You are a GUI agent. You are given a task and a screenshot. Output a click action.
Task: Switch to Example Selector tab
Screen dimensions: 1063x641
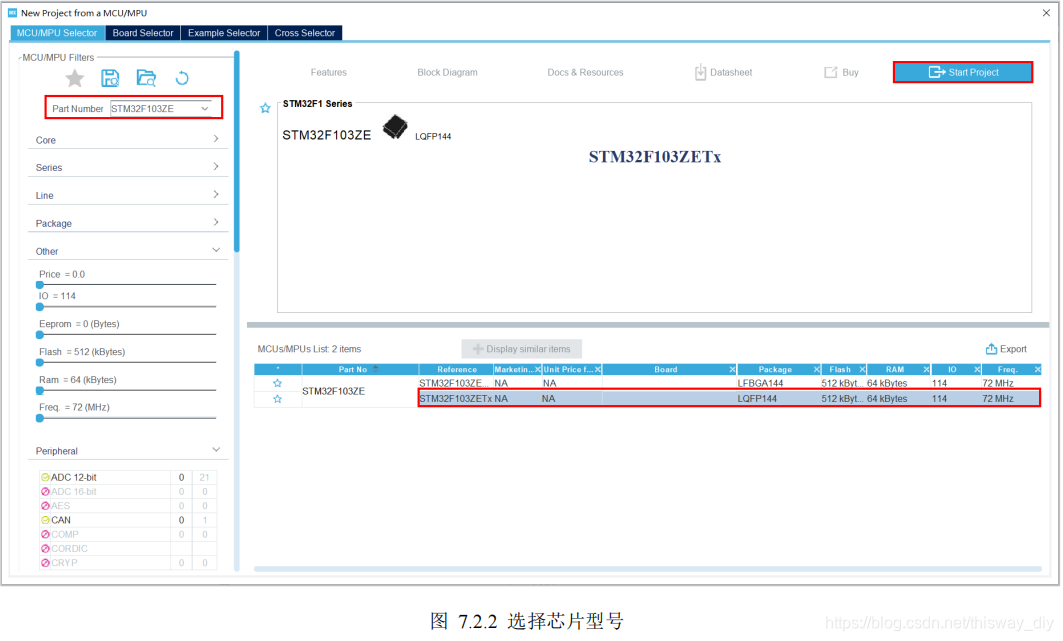224,33
